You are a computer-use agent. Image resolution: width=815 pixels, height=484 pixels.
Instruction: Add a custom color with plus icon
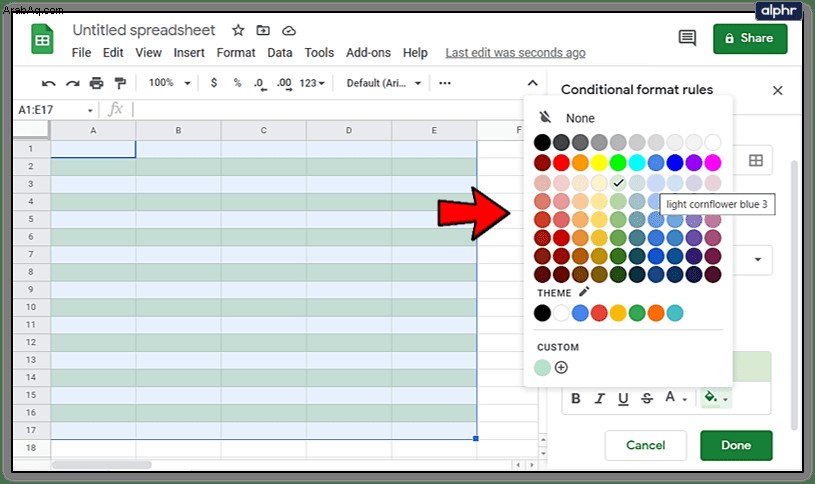[x=561, y=368]
